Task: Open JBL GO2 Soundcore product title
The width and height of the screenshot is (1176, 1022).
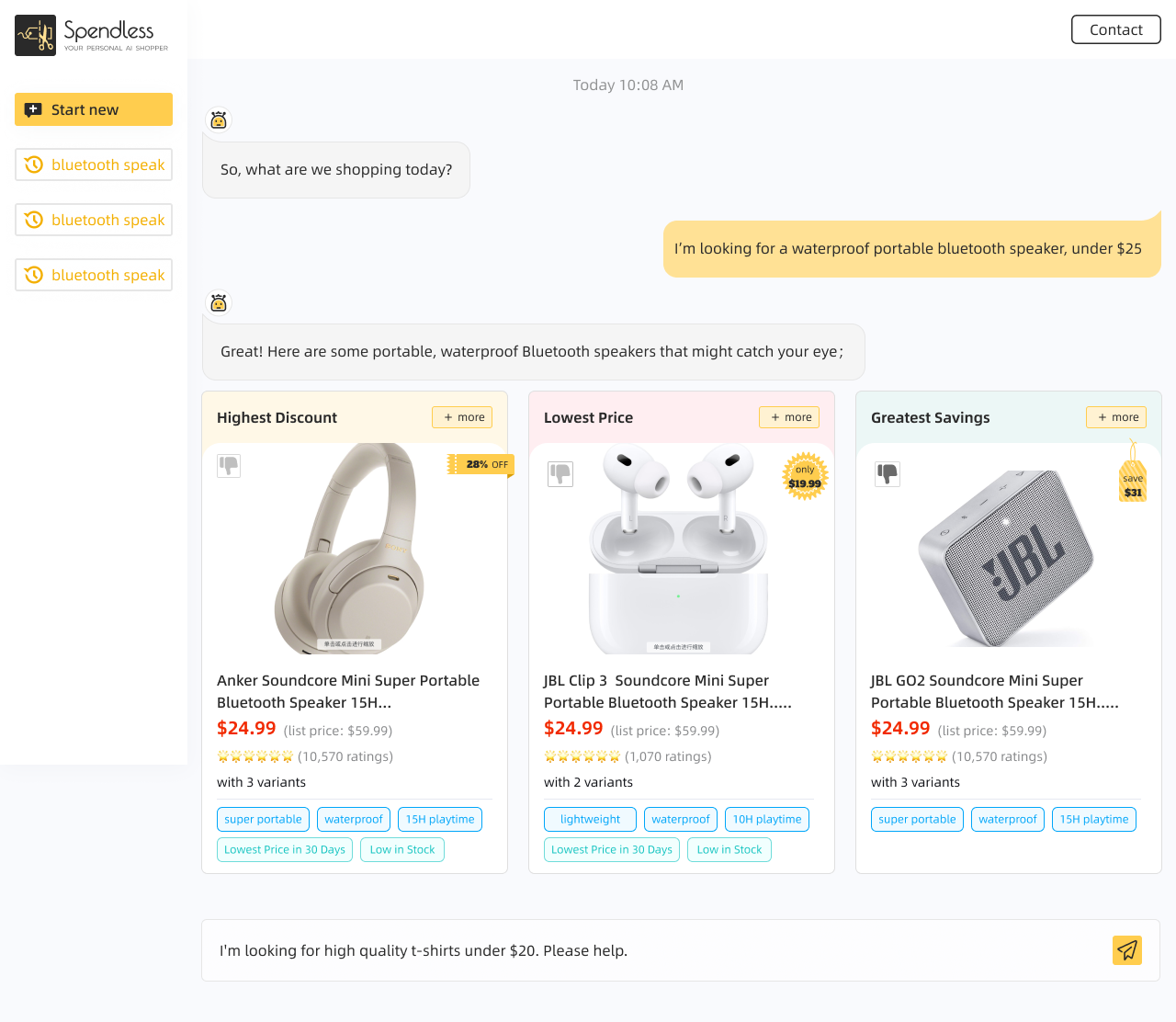Action: (995, 691)
